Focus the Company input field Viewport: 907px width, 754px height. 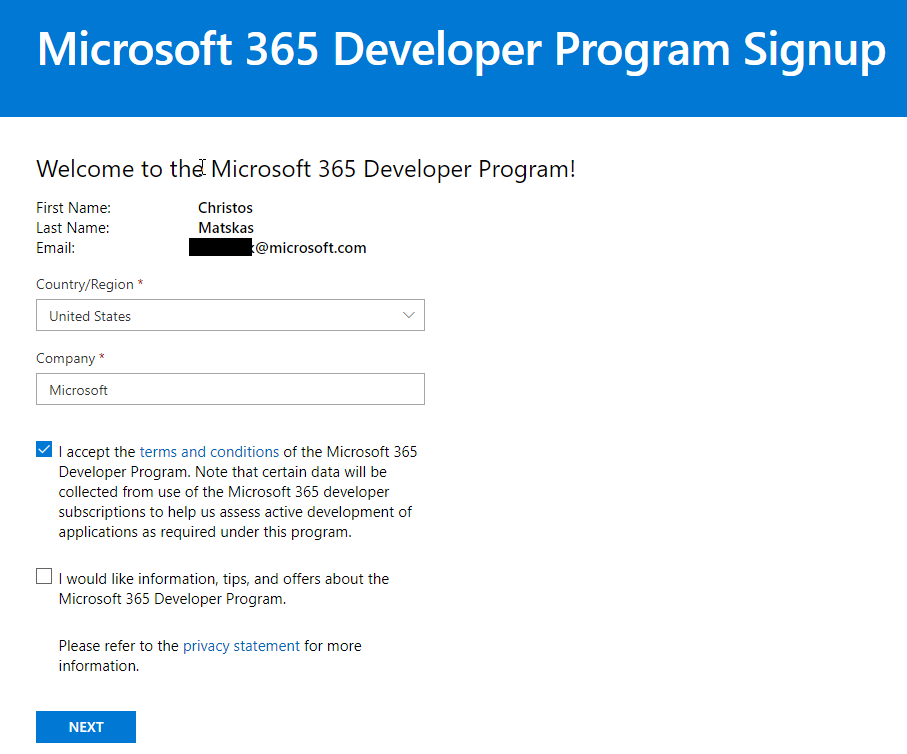230,389
